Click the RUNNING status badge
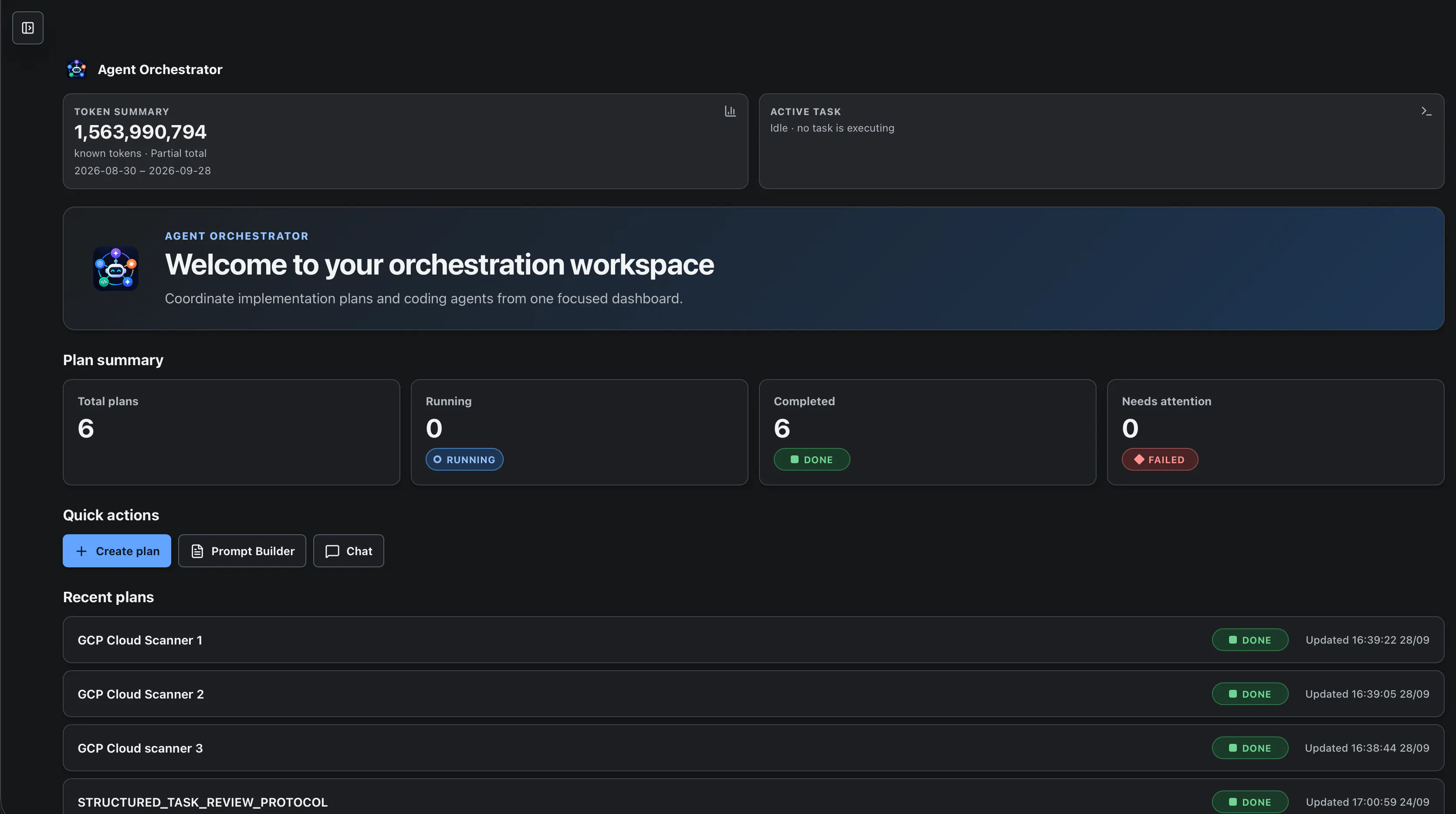The height and width of the screenshot is (814, 1456). coord(464,460)
